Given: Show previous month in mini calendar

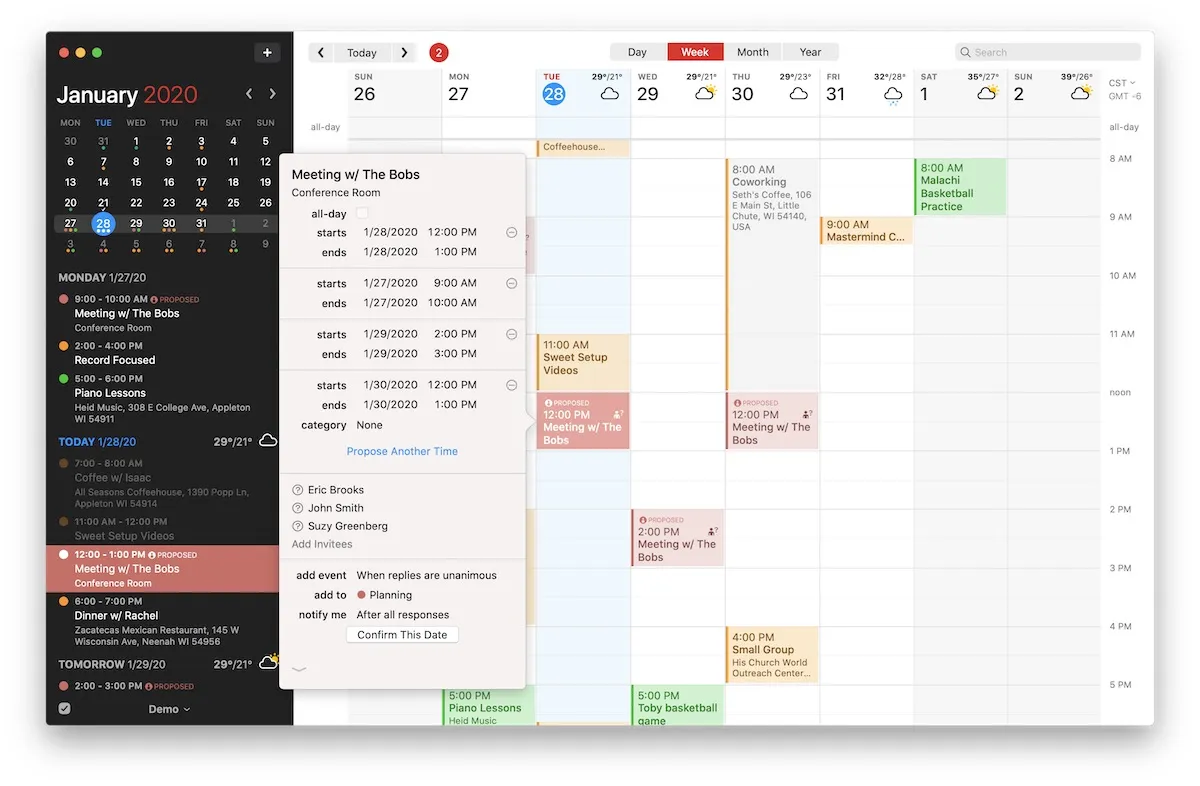Looking at the screenshot, I should click(x=250, y=94).
